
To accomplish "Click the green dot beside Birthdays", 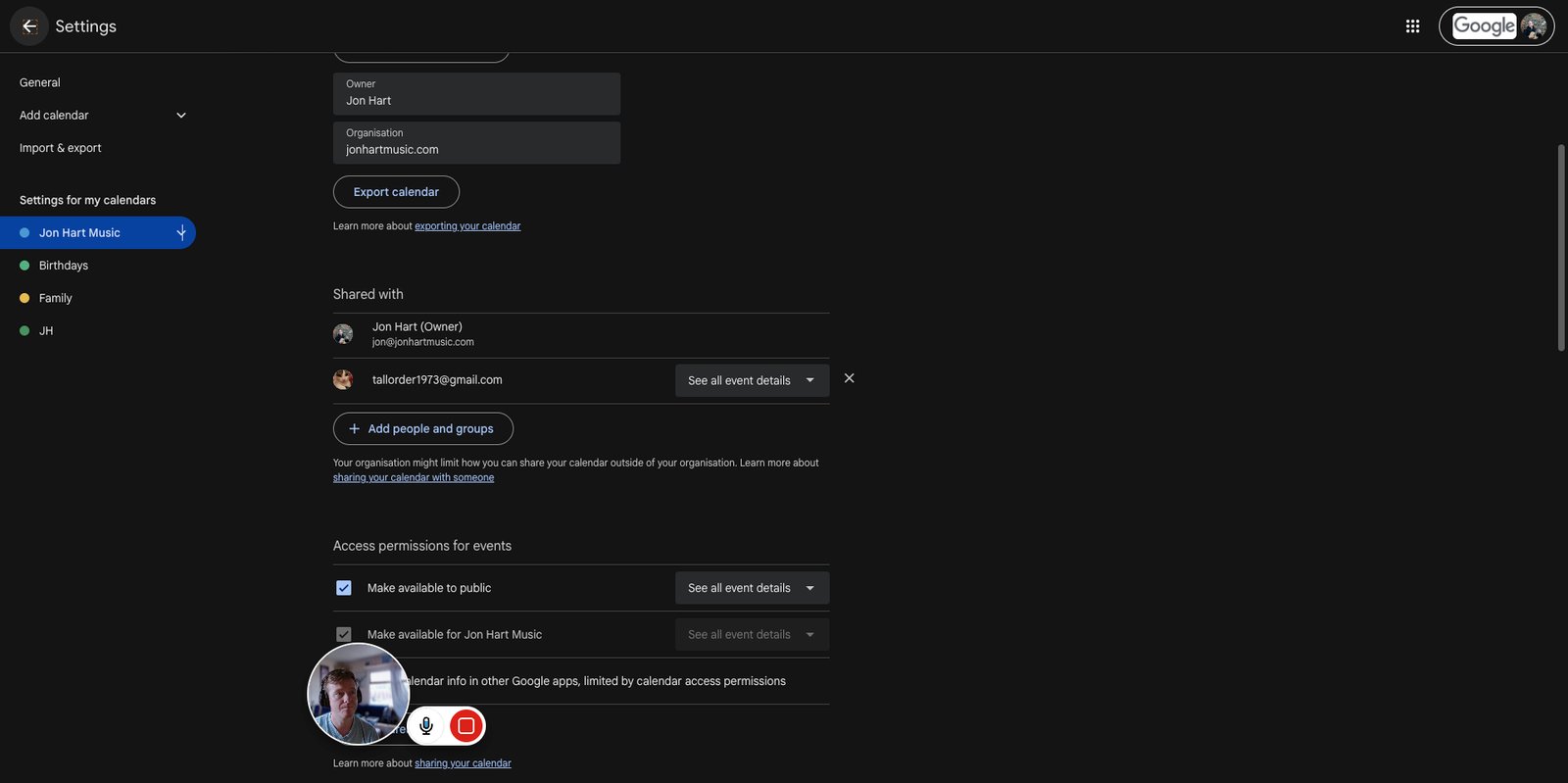I will (24, 266).
